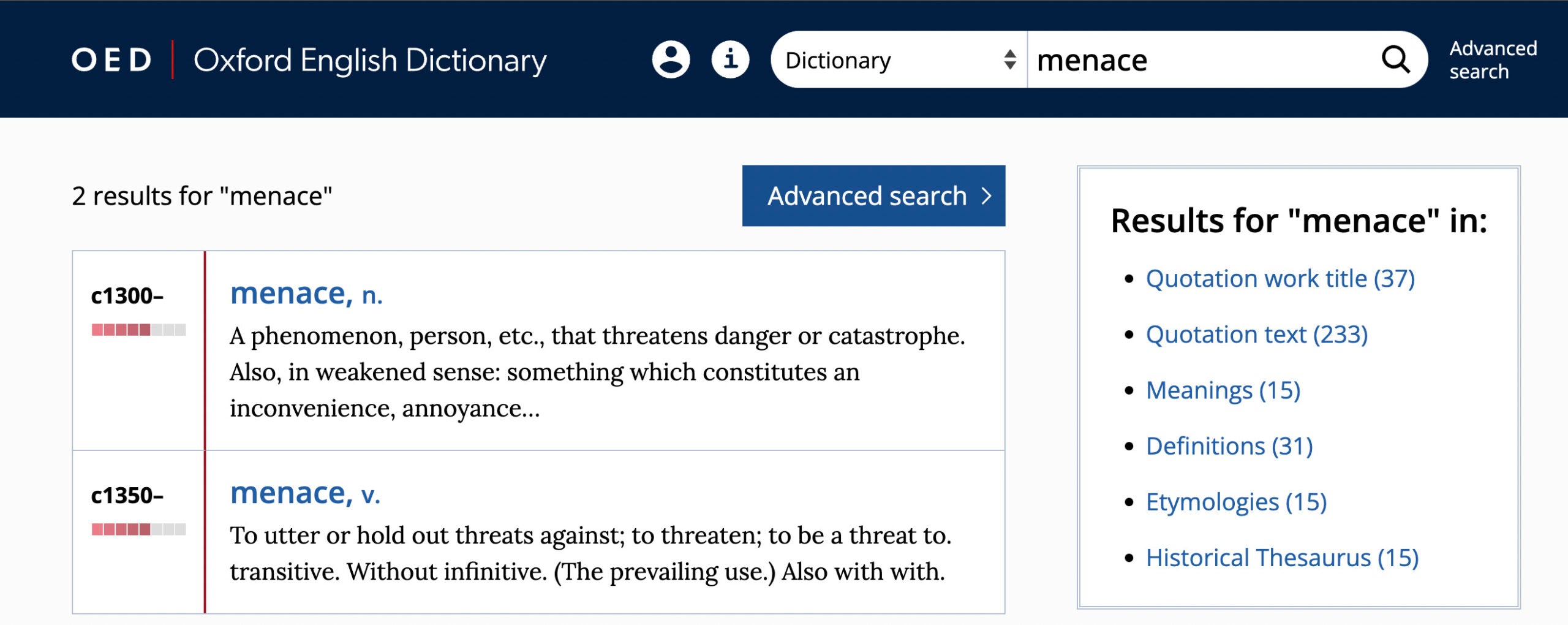Click the OED logo
The width and height of the screenshot is (1568, 625).
(x=111, y=60)
